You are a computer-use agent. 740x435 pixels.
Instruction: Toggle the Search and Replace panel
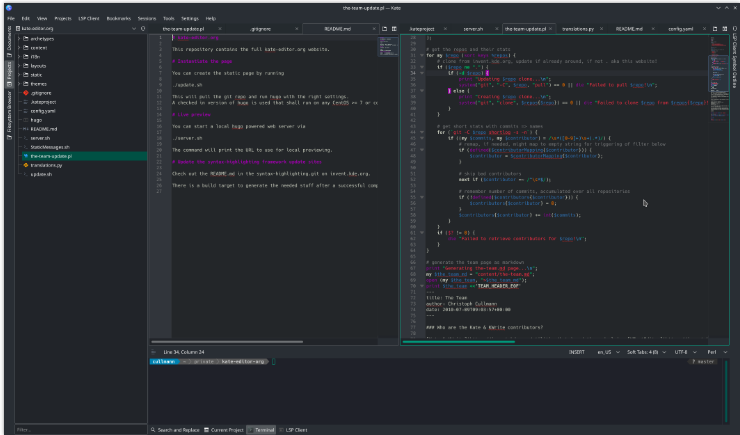point(174,429)
